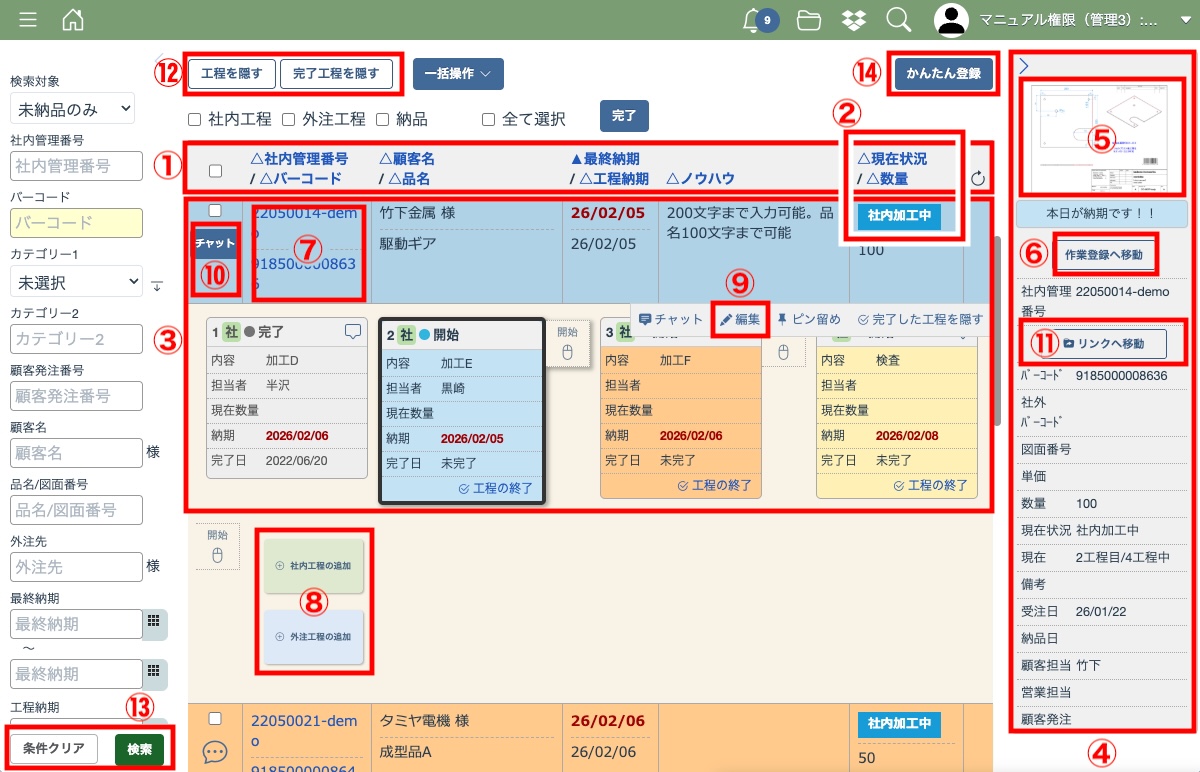
Task: Go to home via house icon
Action: 73,20
